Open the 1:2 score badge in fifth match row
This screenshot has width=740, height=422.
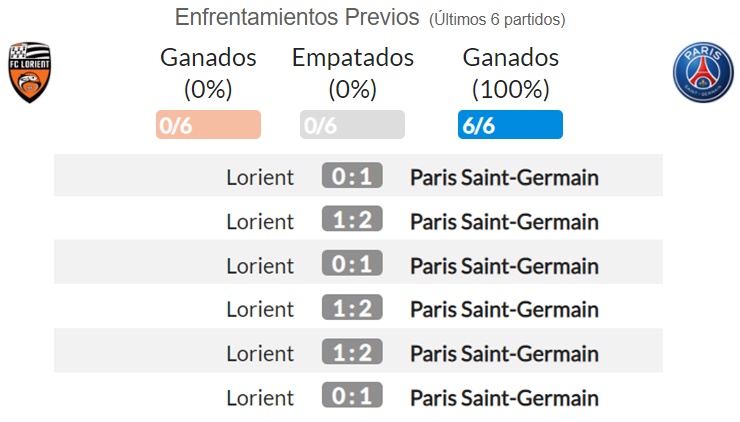click(352, 352)
